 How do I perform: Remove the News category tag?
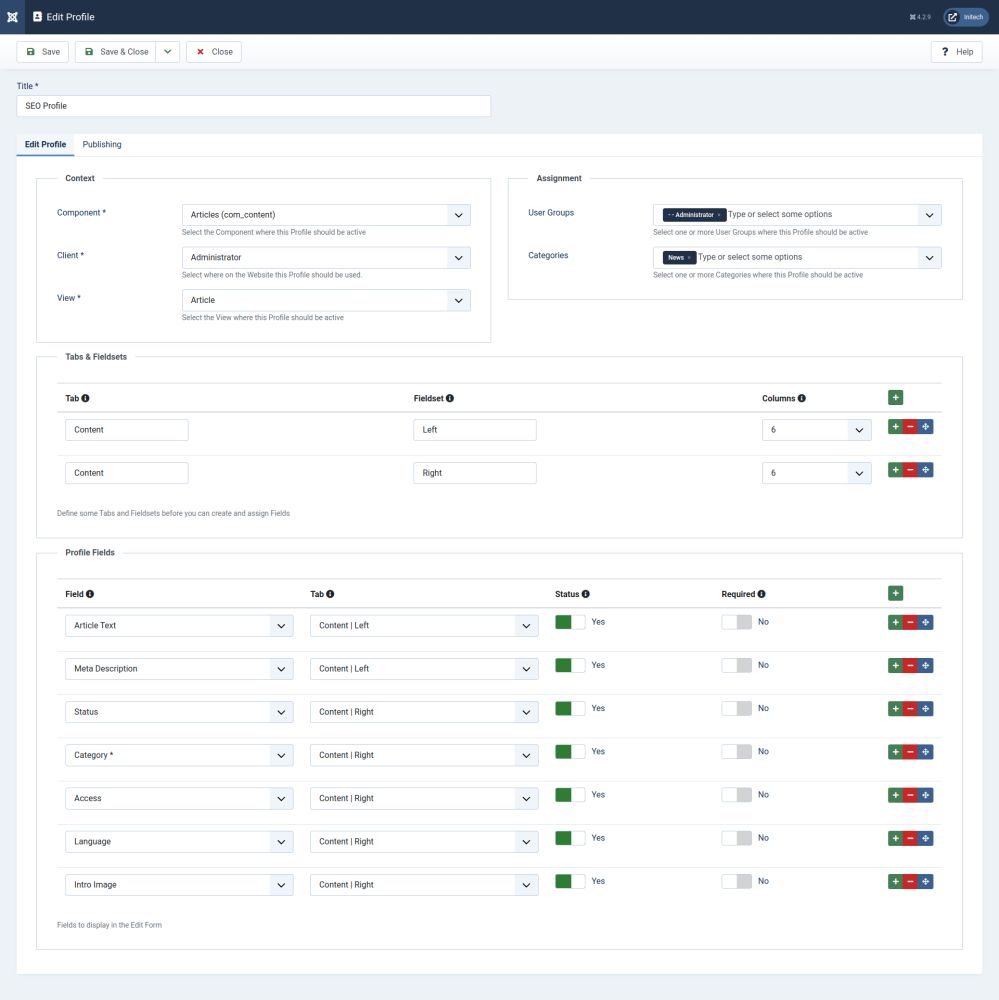689,258
